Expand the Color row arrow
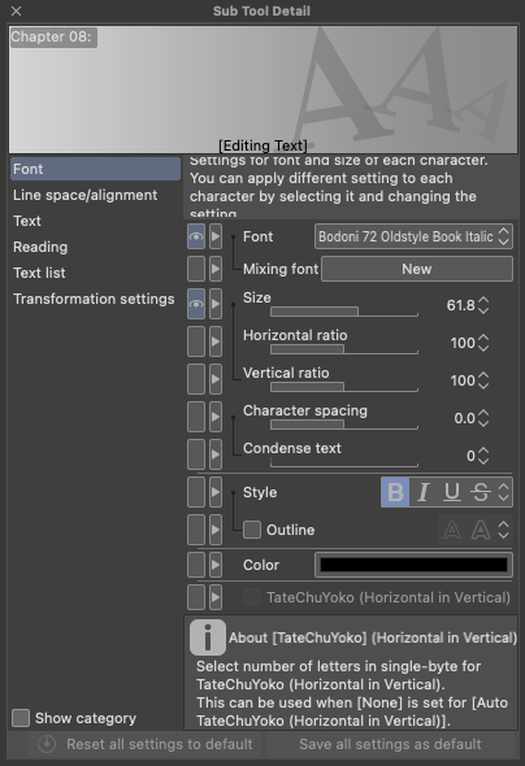 point(216,565)
